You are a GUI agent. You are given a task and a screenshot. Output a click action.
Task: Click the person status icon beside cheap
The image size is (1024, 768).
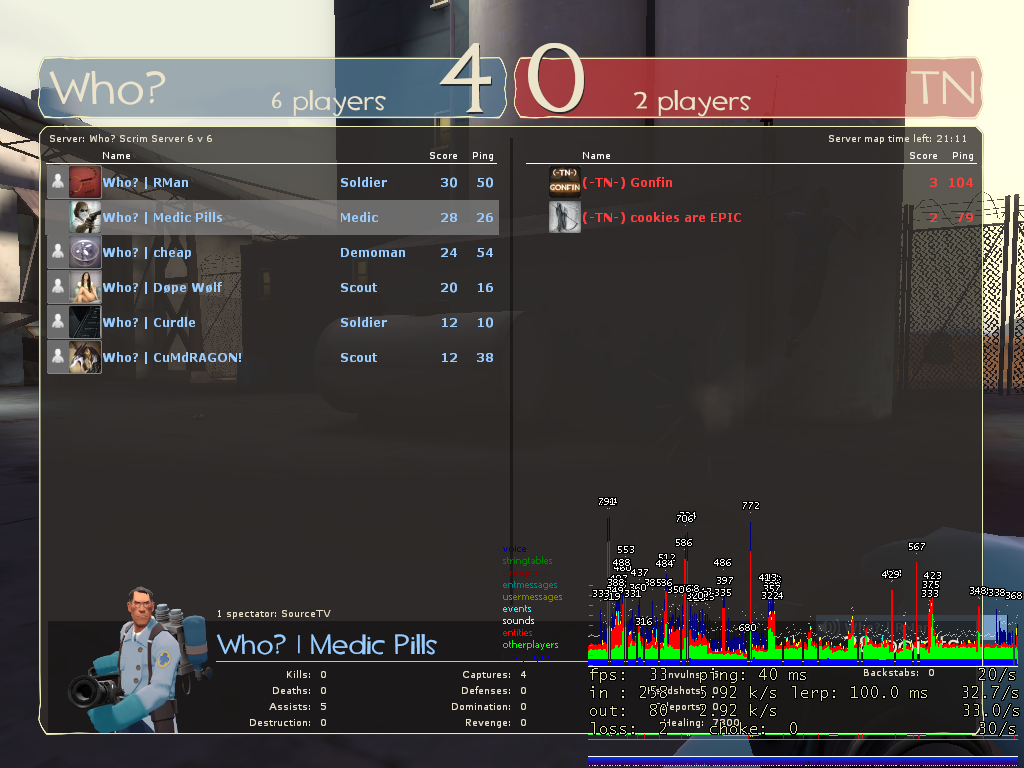click(x=58, y=252)
